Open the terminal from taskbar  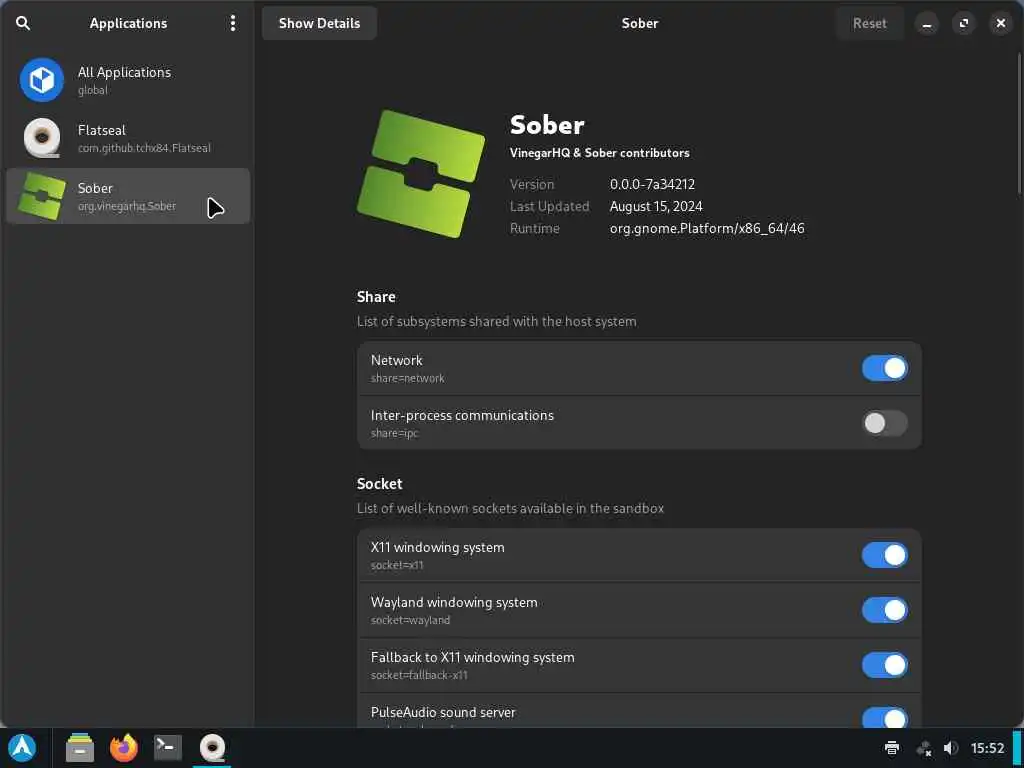point(167,748)
